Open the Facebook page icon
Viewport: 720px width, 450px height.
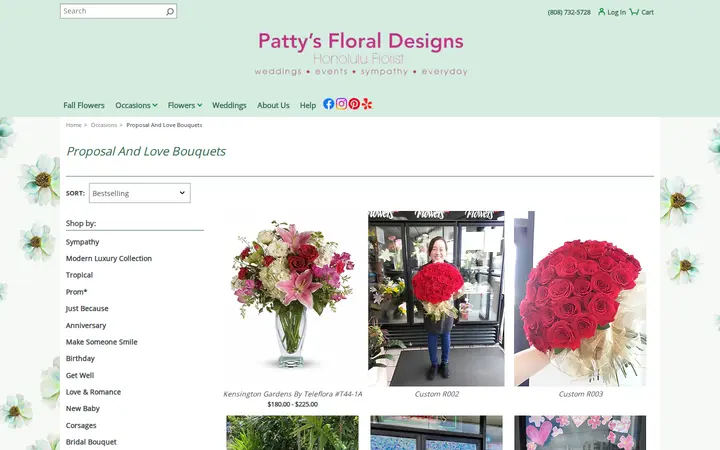point(328,104)
